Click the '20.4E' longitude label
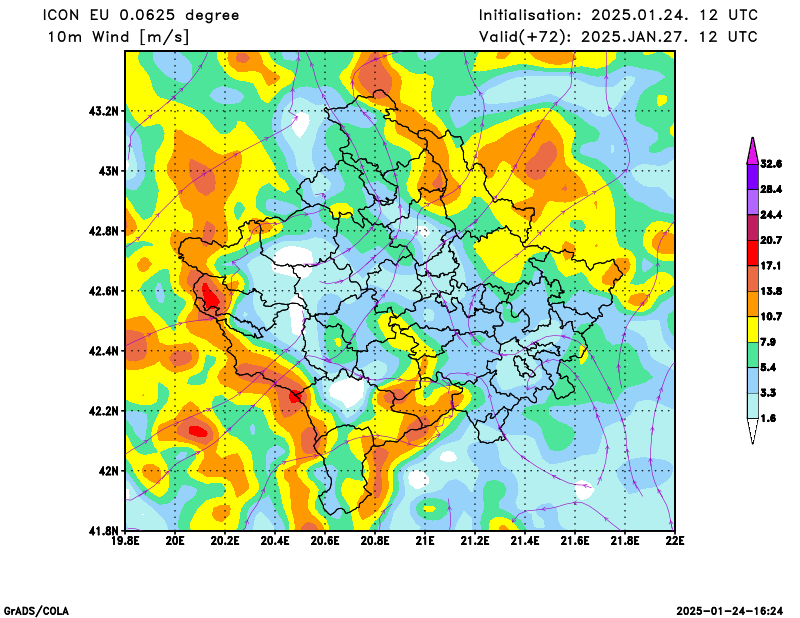Image resolution: width=800 pixels, height=618 pixels. [275, 541]
